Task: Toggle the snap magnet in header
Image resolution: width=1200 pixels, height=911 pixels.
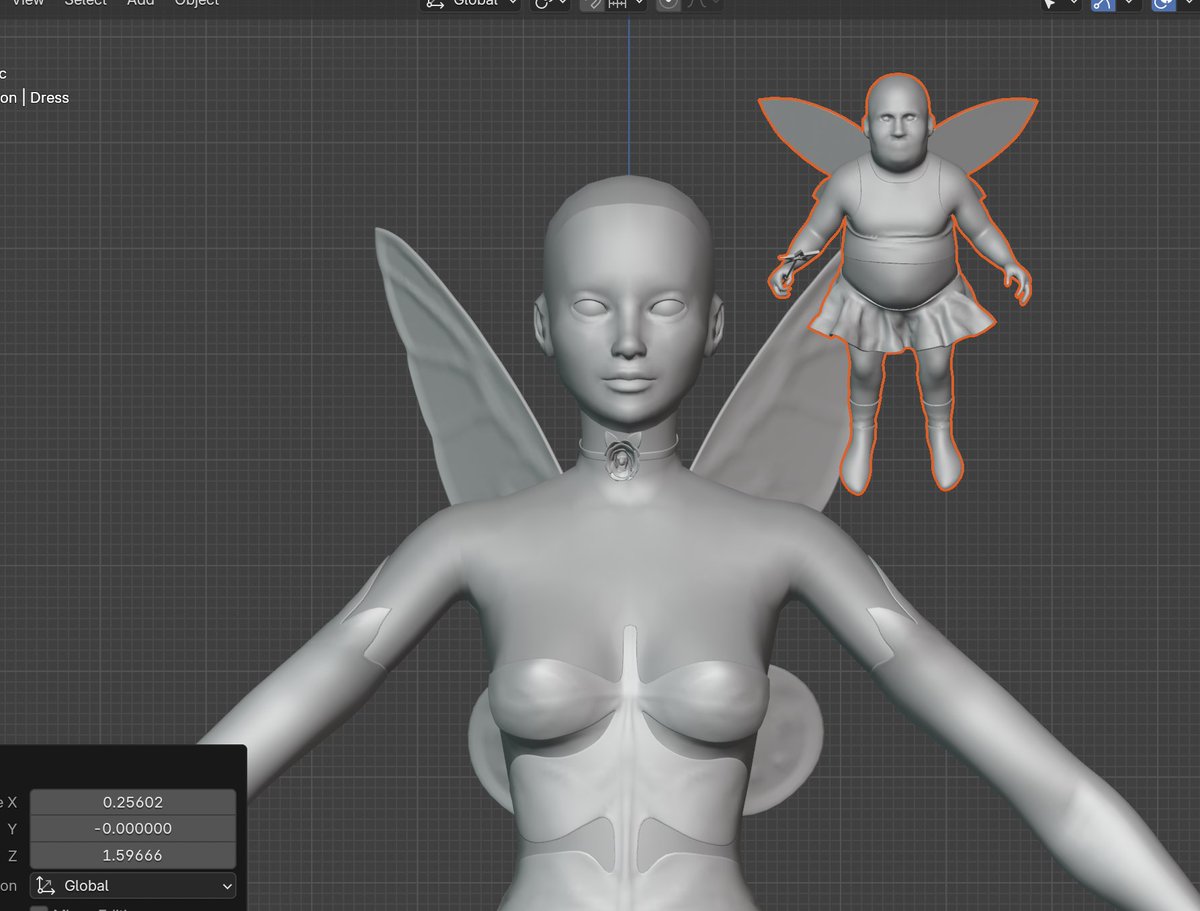Action: click(x=592, y=4)
